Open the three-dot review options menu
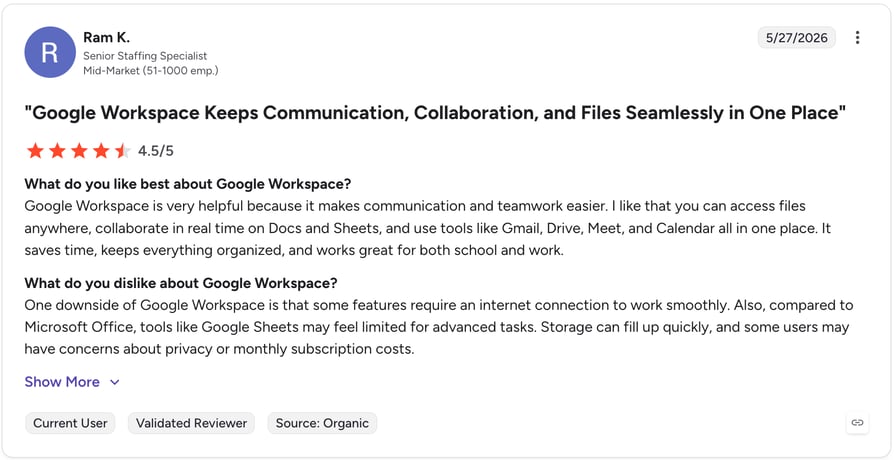The width and height of the screenshot is (894, 460). tap(857, 38)
